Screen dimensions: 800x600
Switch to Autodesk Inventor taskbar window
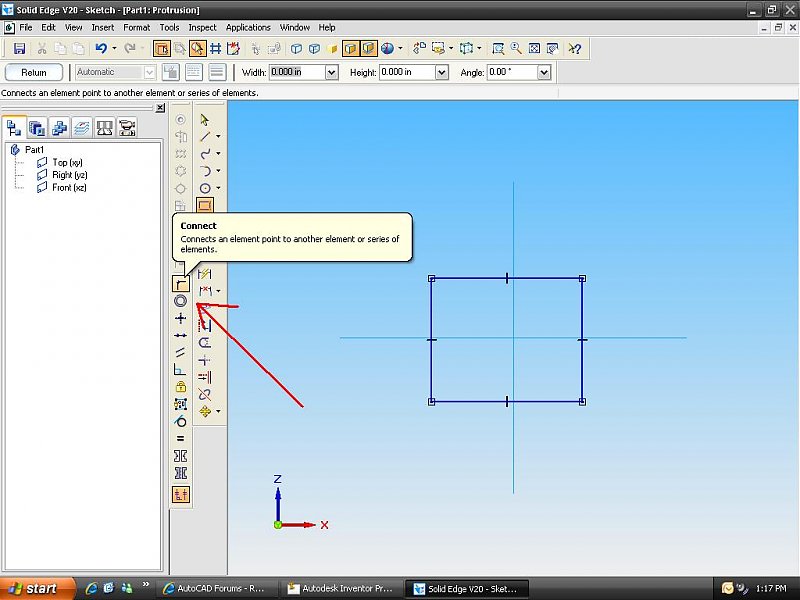[342, 588]
